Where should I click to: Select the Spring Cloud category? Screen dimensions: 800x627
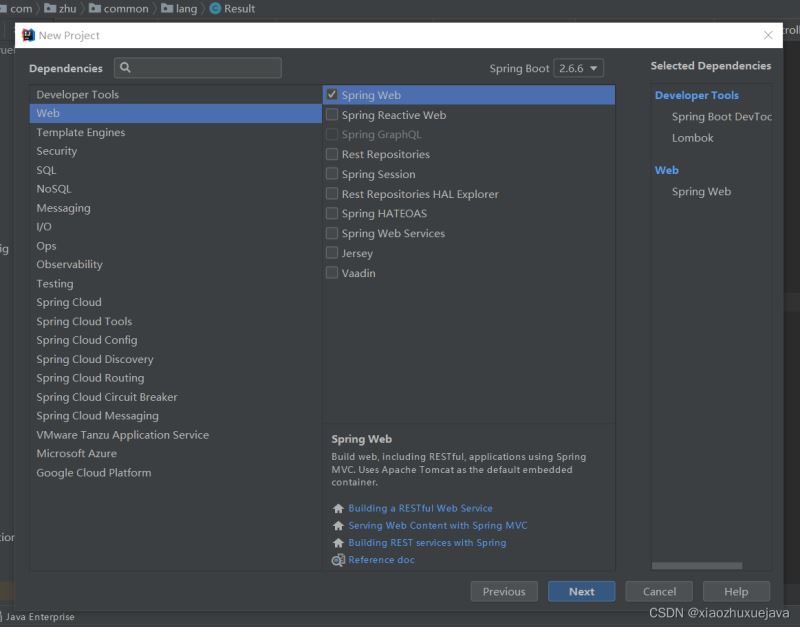(69, 302)
